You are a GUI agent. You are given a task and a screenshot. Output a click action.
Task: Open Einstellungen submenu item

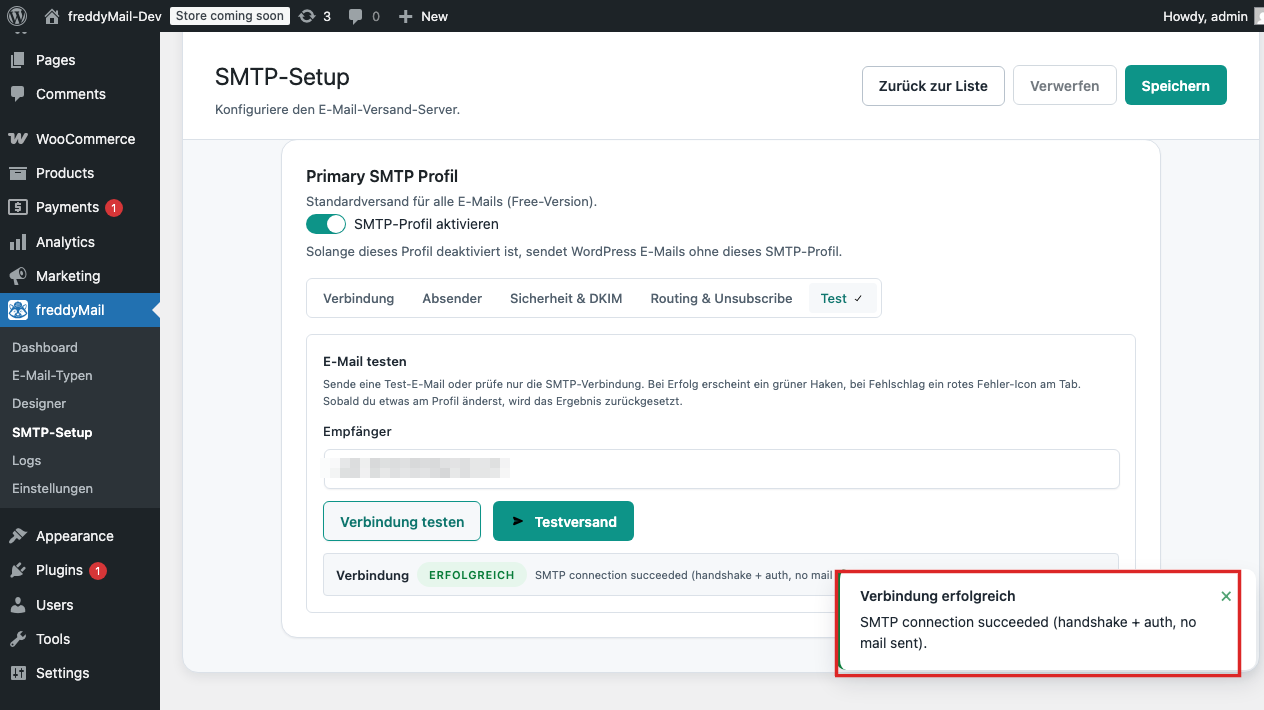[x=52, y=488]
